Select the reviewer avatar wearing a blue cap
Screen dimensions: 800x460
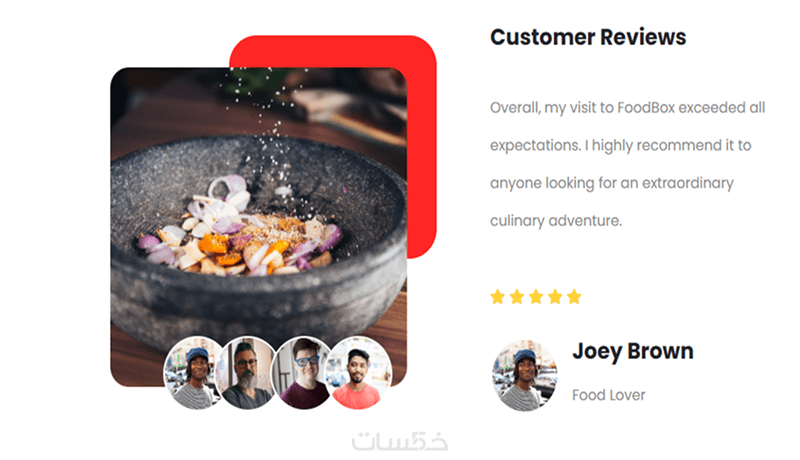tap(194, 373)
